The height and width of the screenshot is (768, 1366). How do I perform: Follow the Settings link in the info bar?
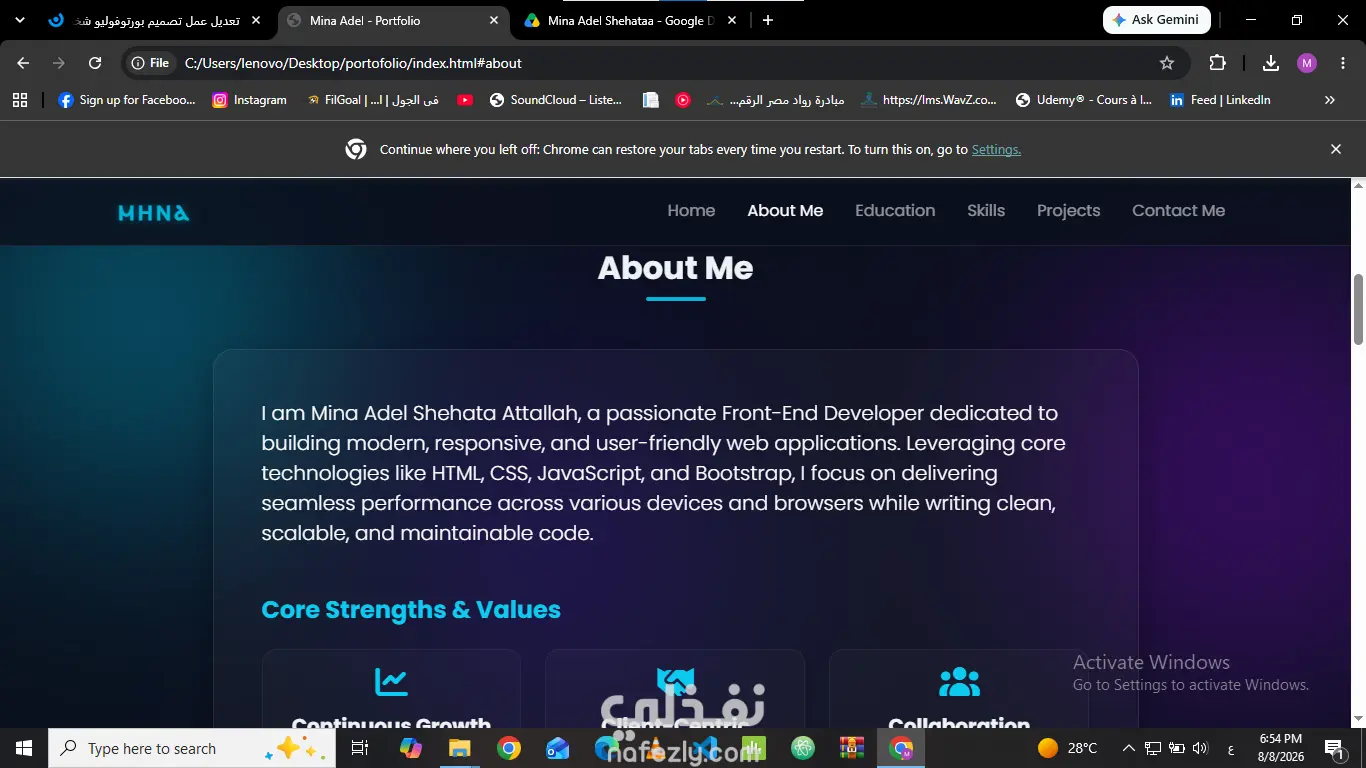click(x=996, y=149)
